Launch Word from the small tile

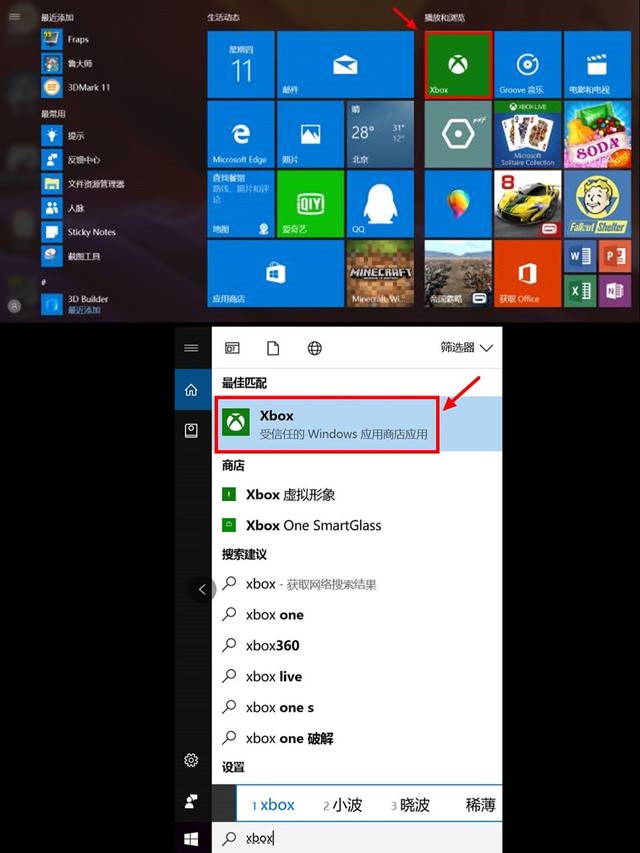[580, 256]
